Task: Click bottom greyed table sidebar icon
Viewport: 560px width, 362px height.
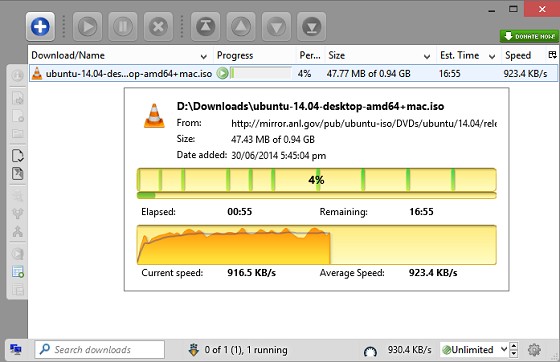Action: [x=18, y=290]
